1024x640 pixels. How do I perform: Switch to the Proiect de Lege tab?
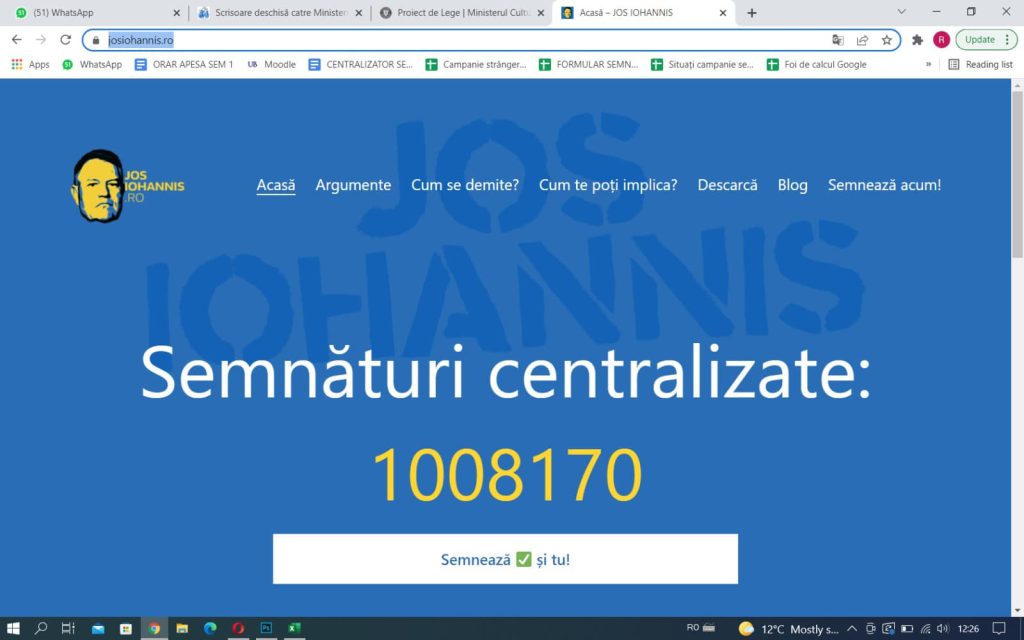462,12
